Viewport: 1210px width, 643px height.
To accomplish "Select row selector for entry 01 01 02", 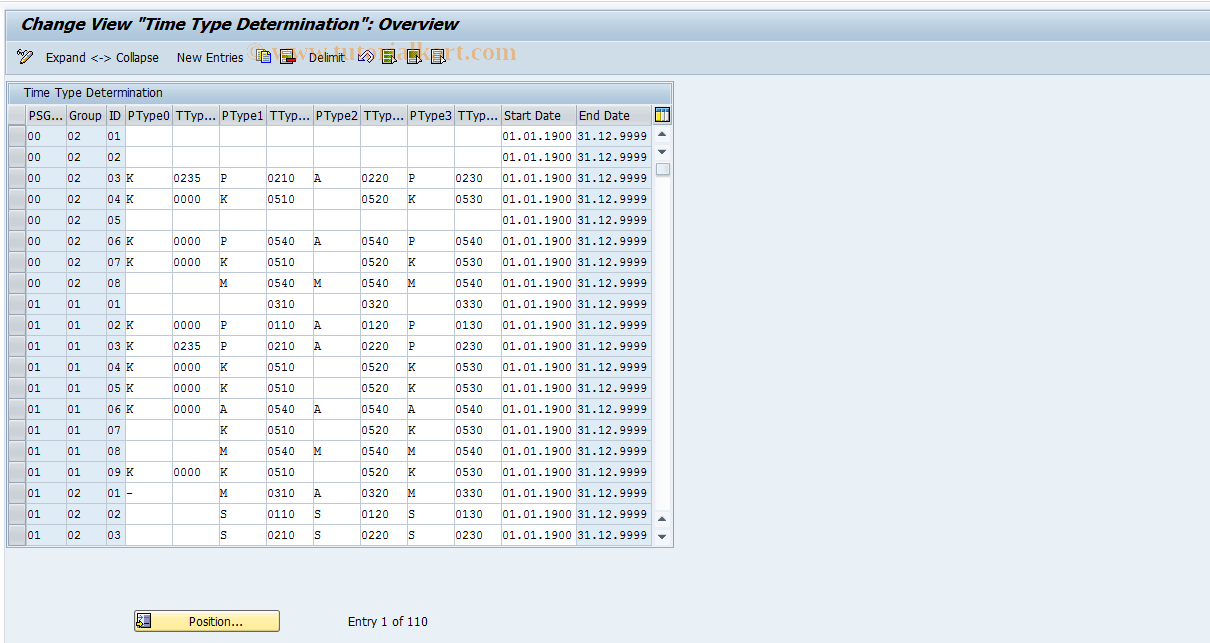I will click(16, 325).
